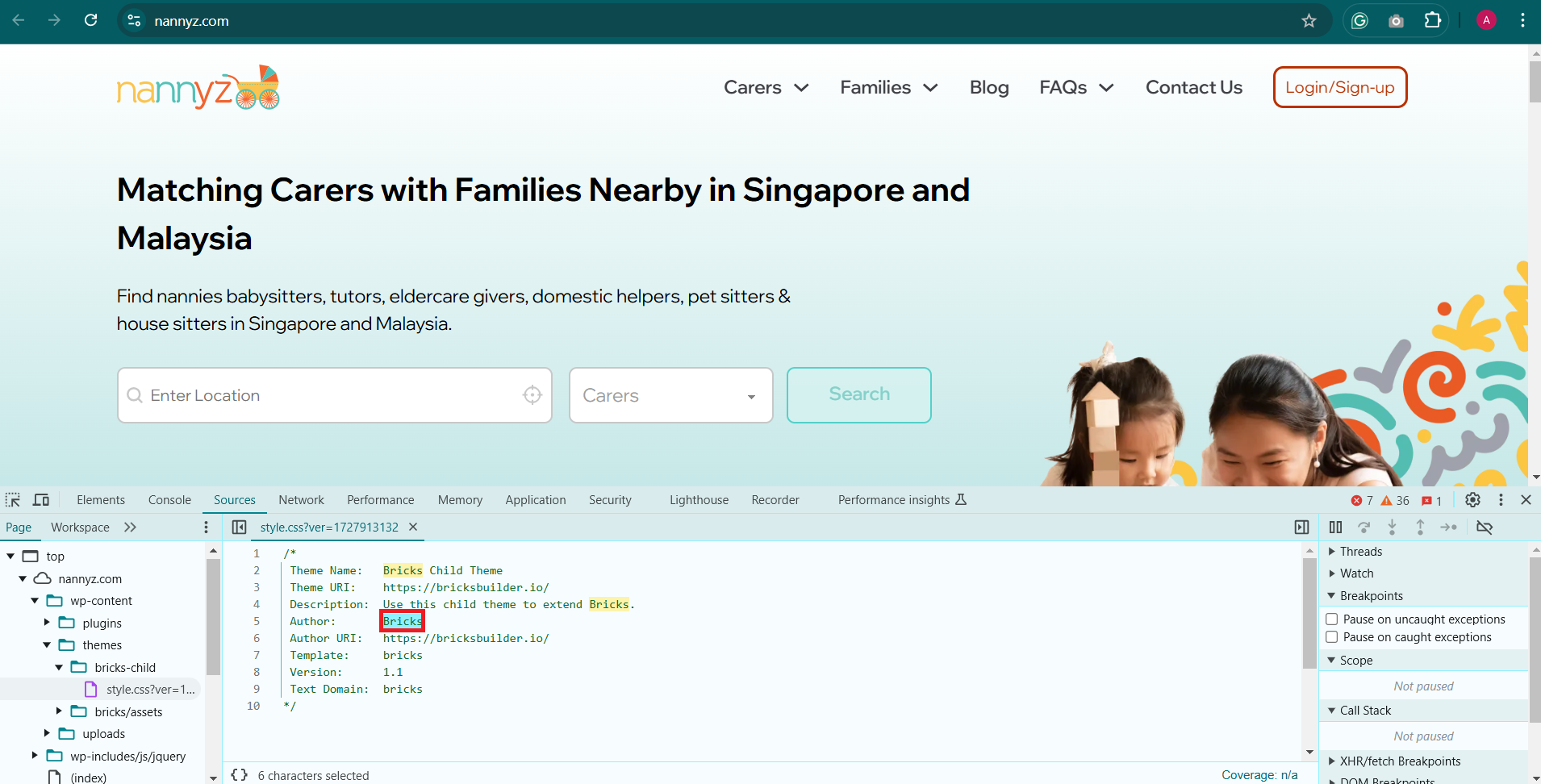Switch to the Elements tab

[101, 500]
